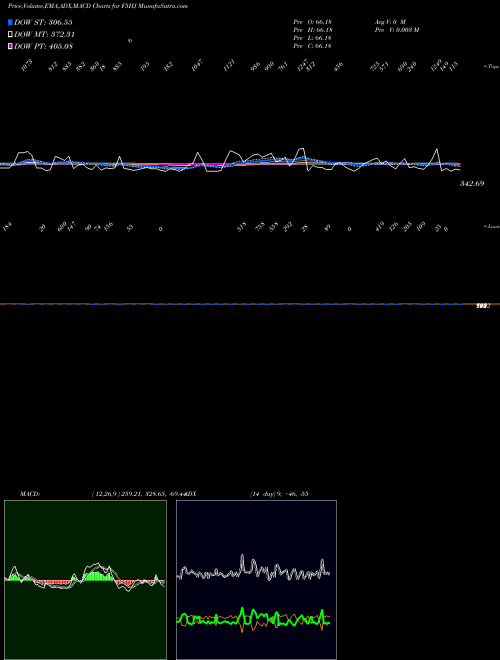Image resolution: width=500 pixels, height=660 pixels.
Task: Open the dark blue ADX indicator chart
Action: click(256, 580)
